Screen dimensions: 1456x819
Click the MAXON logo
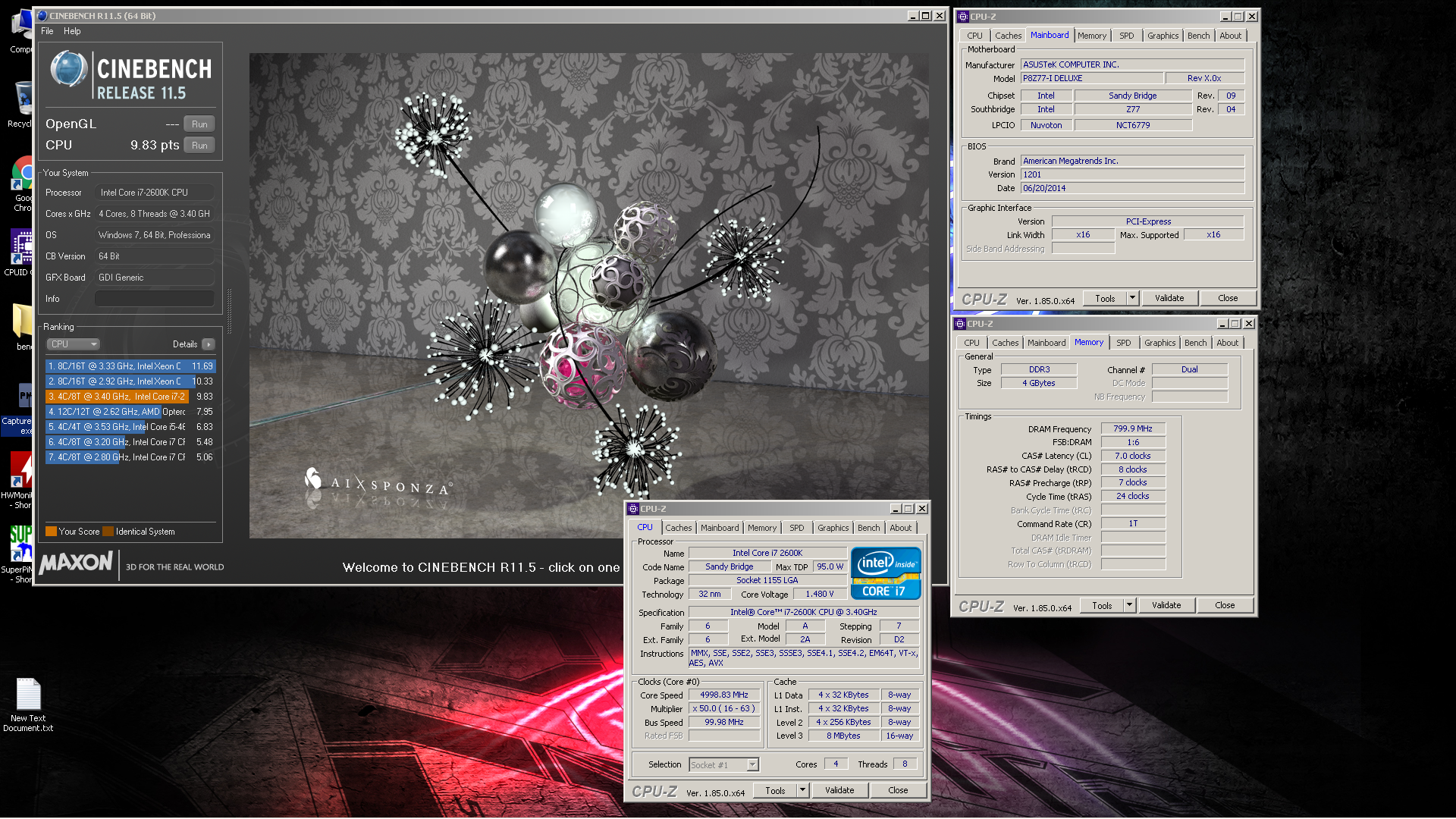coord(76,563)
